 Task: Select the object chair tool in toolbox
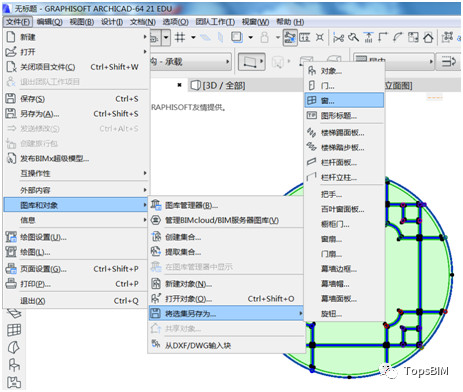pos(14,365)
